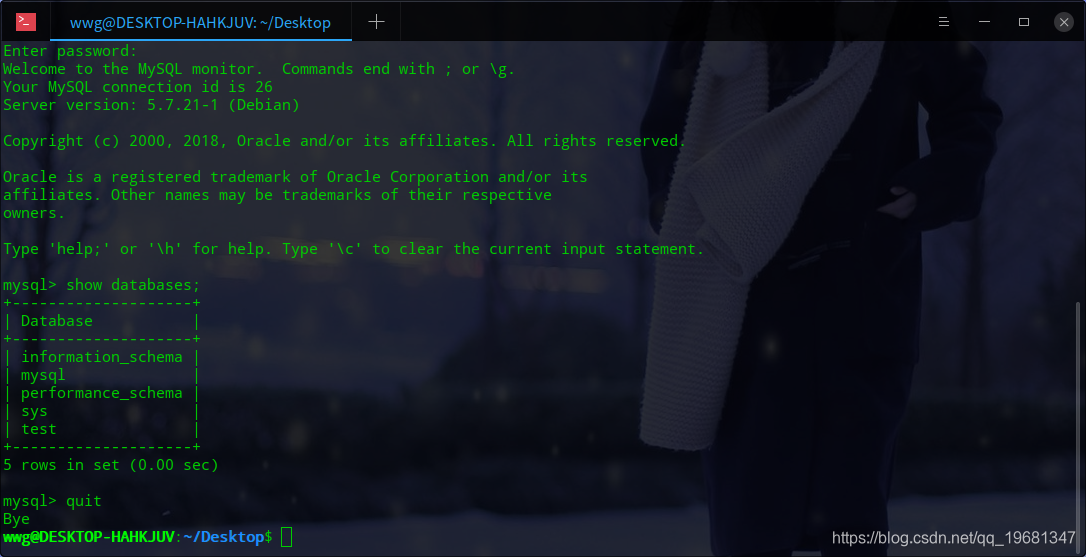Image resolution: width=1086 pixels, height=557 pixels.
Task: Click the green cursor block at prompt
Action: pyautogui.click(x=287, y=537)
